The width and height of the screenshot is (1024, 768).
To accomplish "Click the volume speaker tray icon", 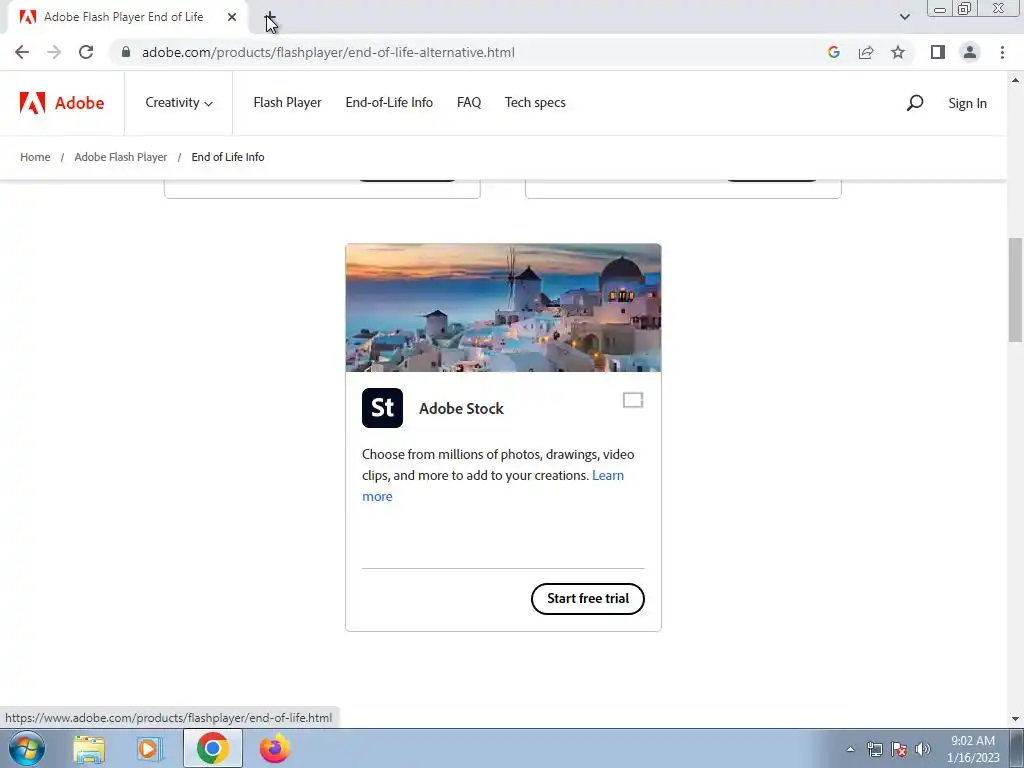I will [923, 749].
